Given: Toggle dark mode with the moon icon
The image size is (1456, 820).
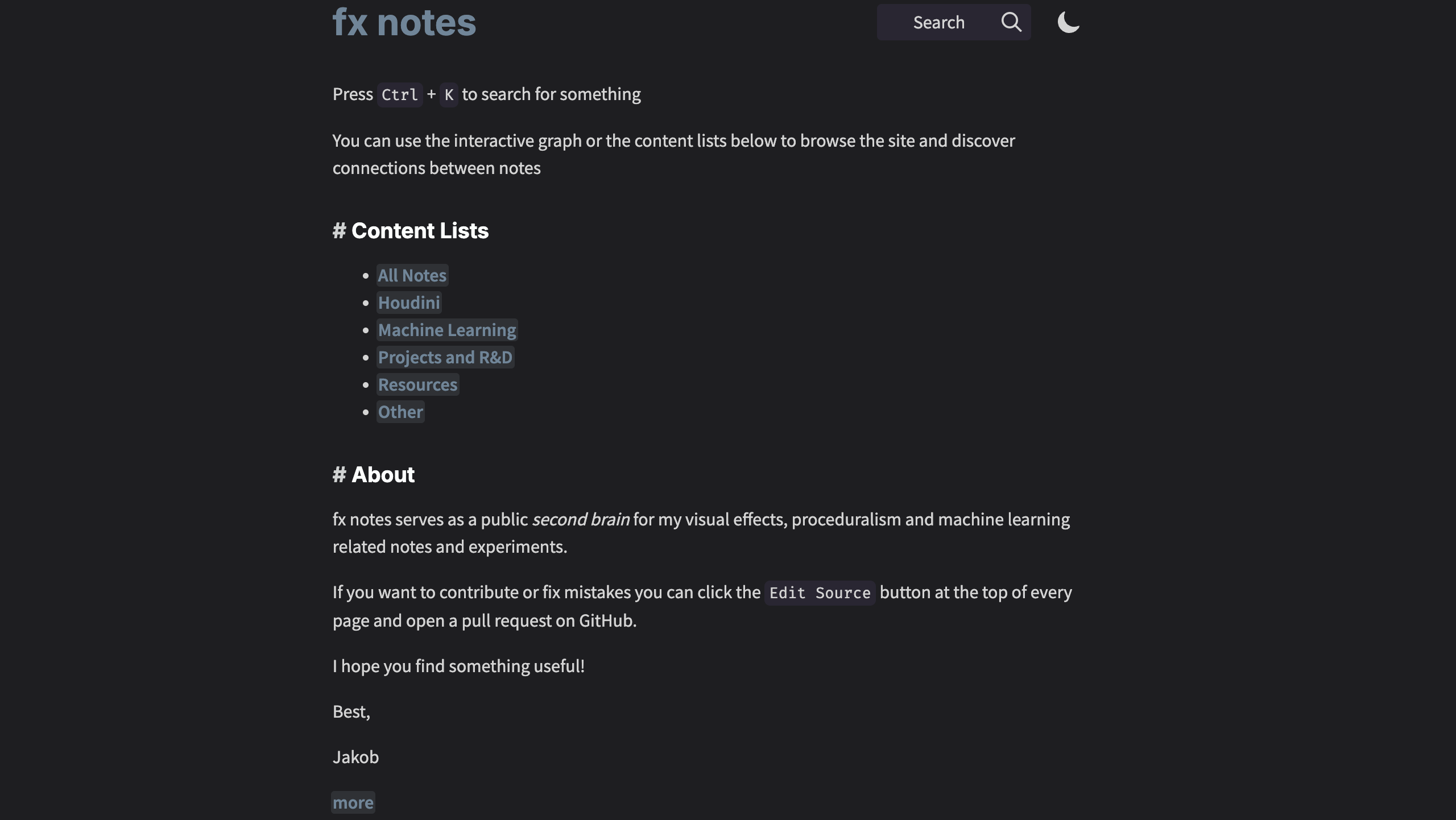Looking at the screenshot, I should [1068, 22].
